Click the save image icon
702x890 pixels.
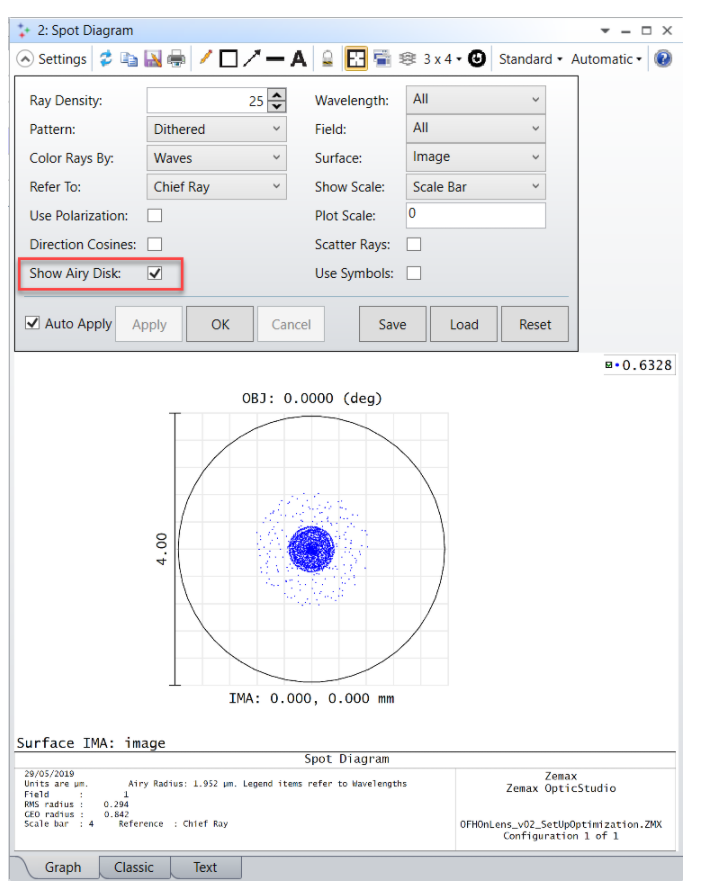point(152,59)
